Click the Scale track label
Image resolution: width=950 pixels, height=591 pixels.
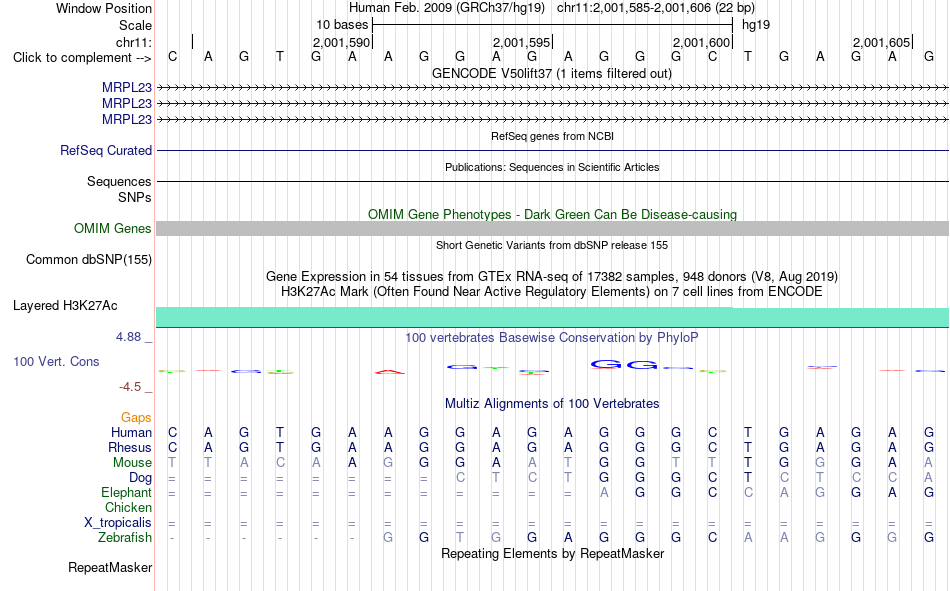tap(135, 25)
